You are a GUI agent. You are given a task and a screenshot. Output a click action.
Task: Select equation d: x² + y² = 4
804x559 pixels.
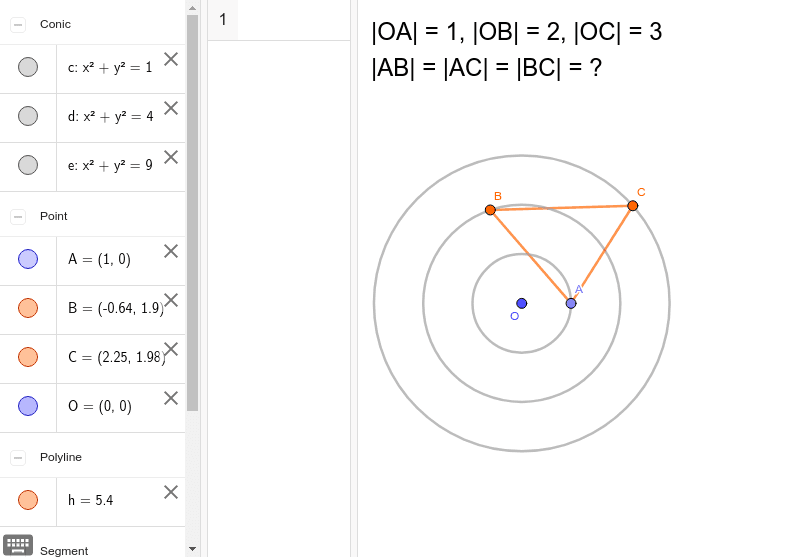click(110, 116)
